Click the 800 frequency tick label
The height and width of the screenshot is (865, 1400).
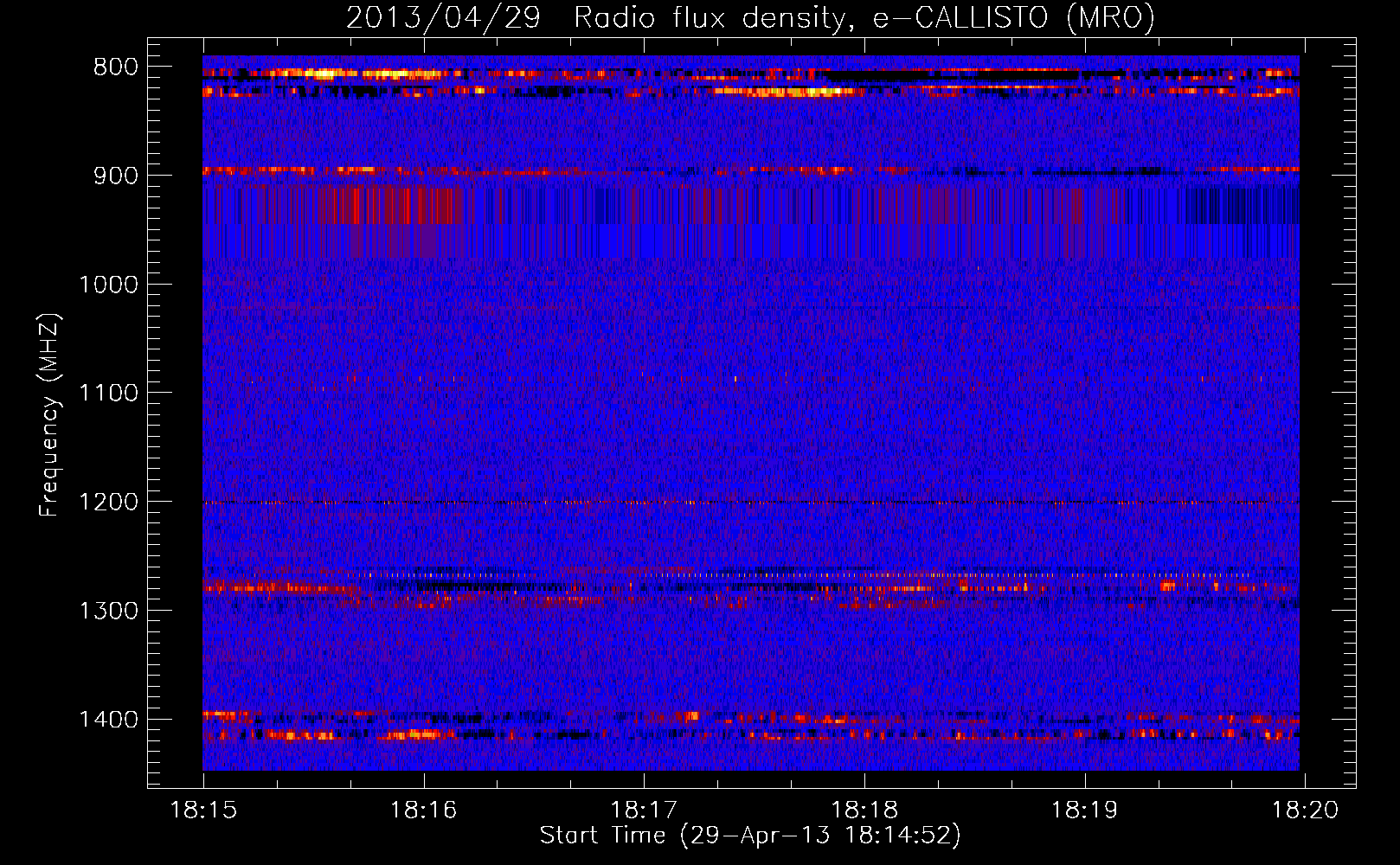116,67
